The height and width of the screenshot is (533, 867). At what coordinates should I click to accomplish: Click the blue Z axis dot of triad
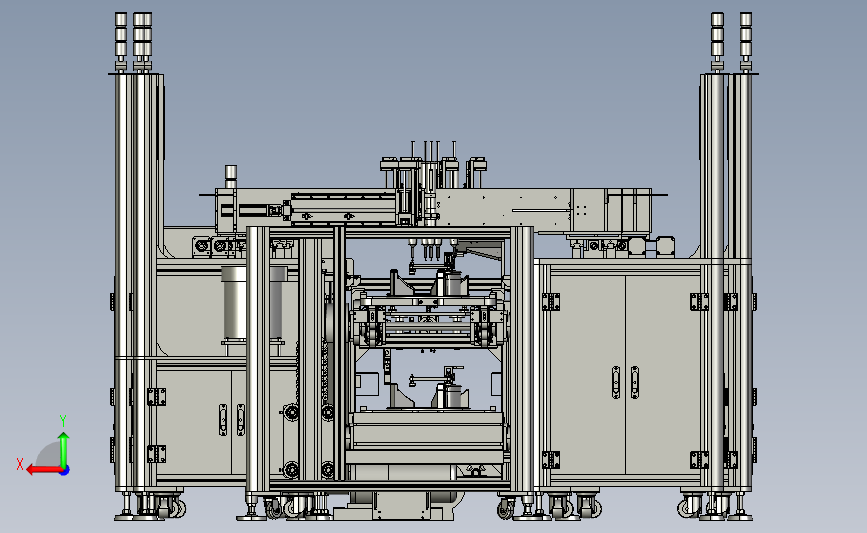coord(65,471)
